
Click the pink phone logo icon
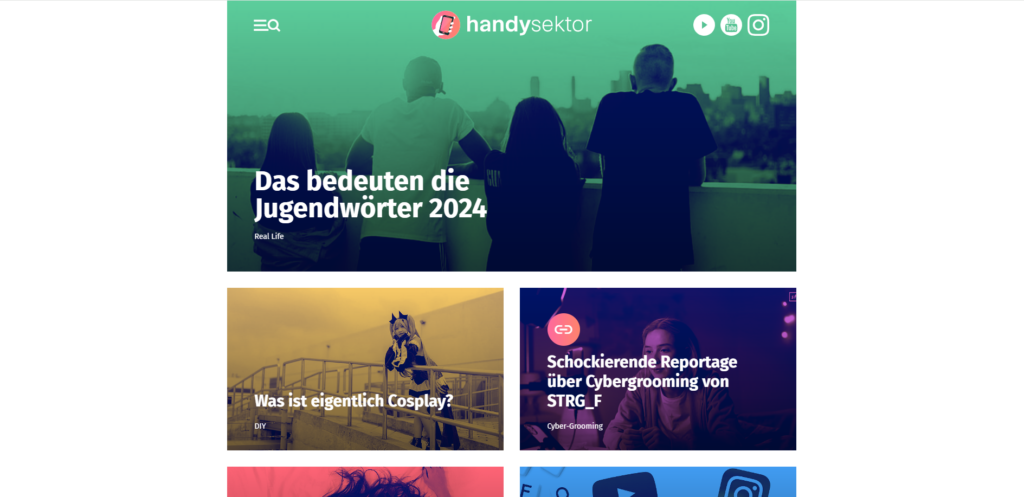tap(445, 25)
